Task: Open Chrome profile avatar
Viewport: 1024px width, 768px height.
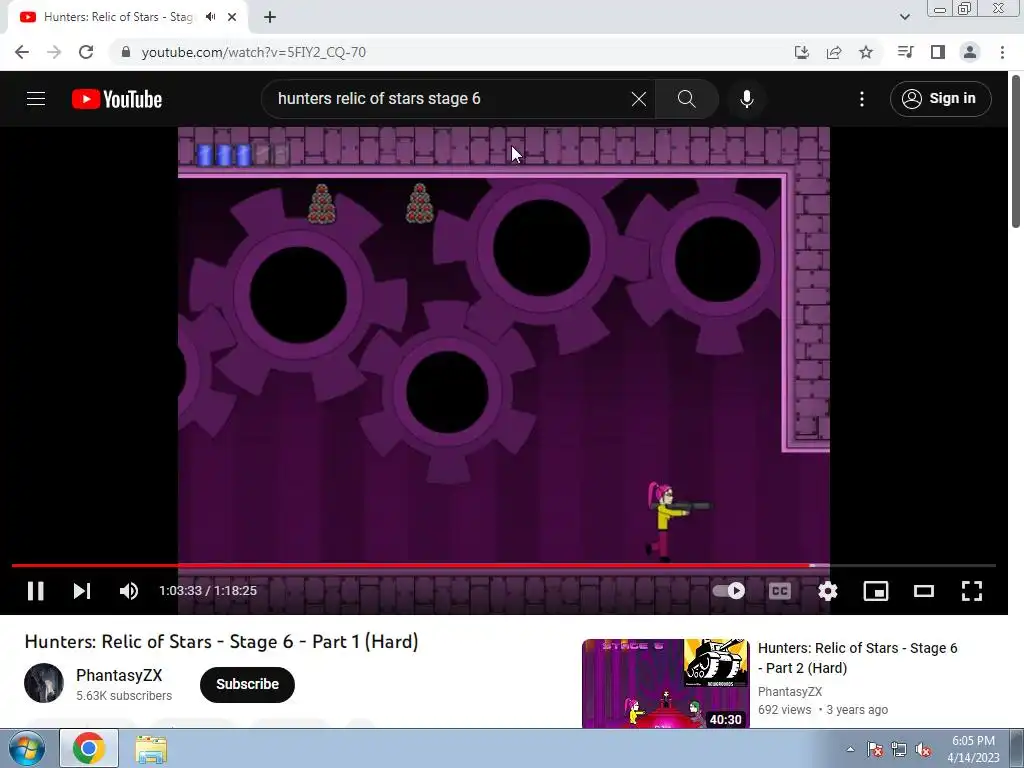Action: [970, 52]
